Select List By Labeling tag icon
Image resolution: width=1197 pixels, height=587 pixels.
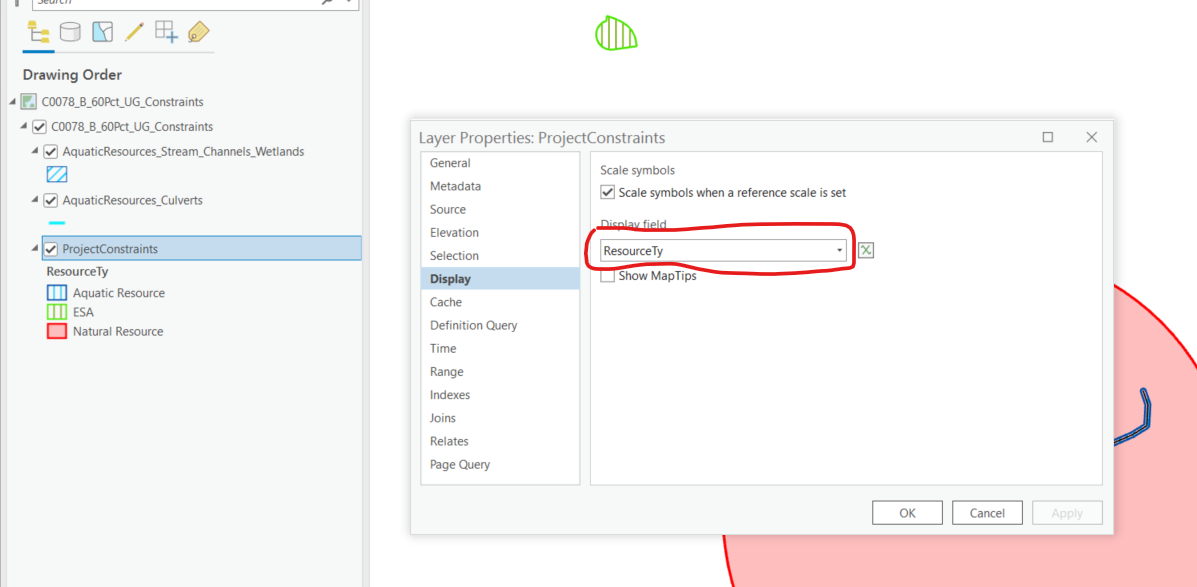(198, 32)
